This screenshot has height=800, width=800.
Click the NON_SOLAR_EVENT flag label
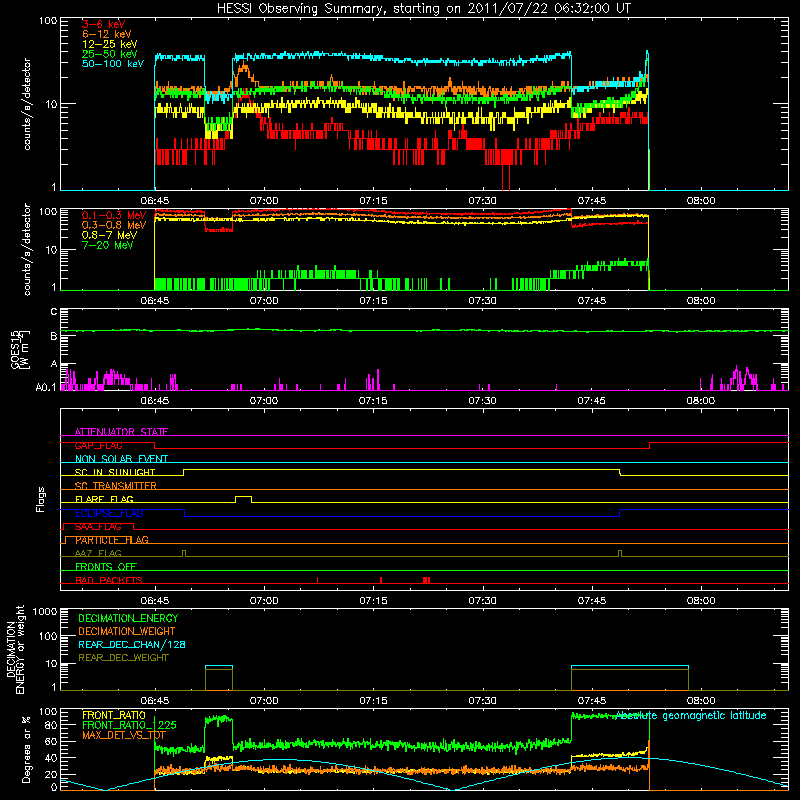click(x=121, y=459)
